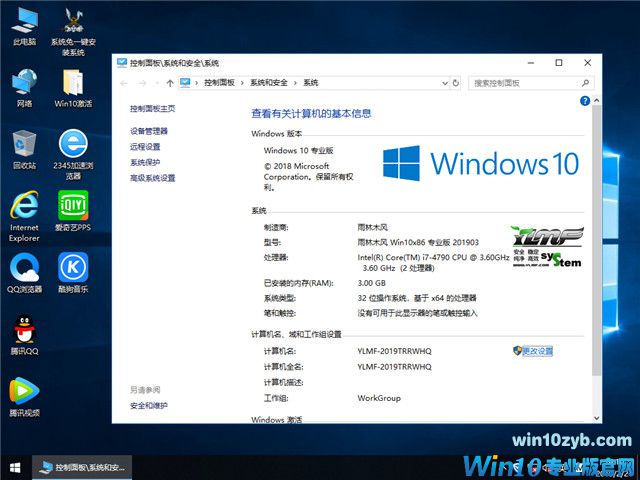Click the window title bar system icon
This screenshot has height=480, width=640.
point(122,63)
